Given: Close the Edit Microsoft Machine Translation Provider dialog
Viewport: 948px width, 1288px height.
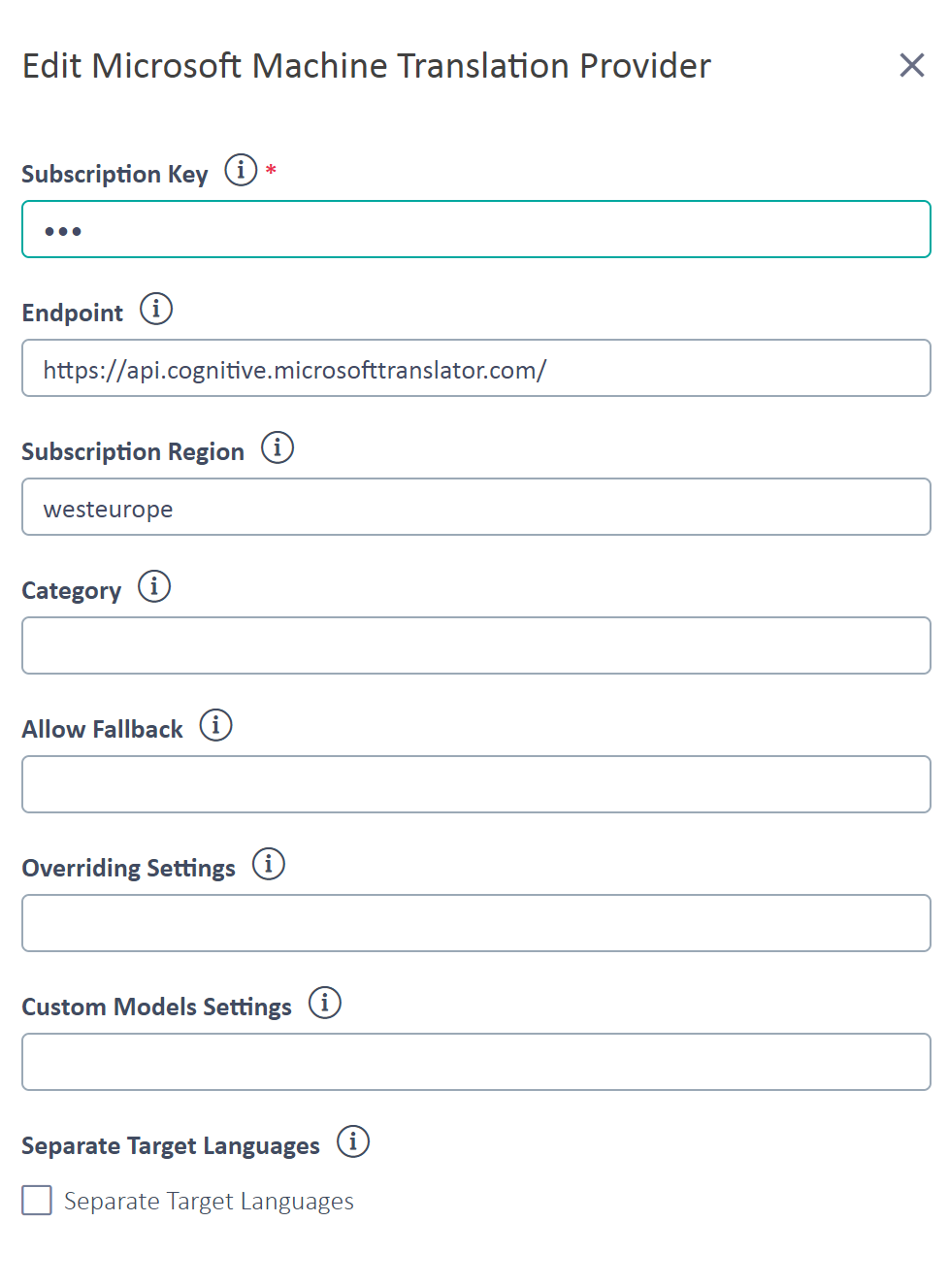Looking at the screenshot, I should point(912,65).
